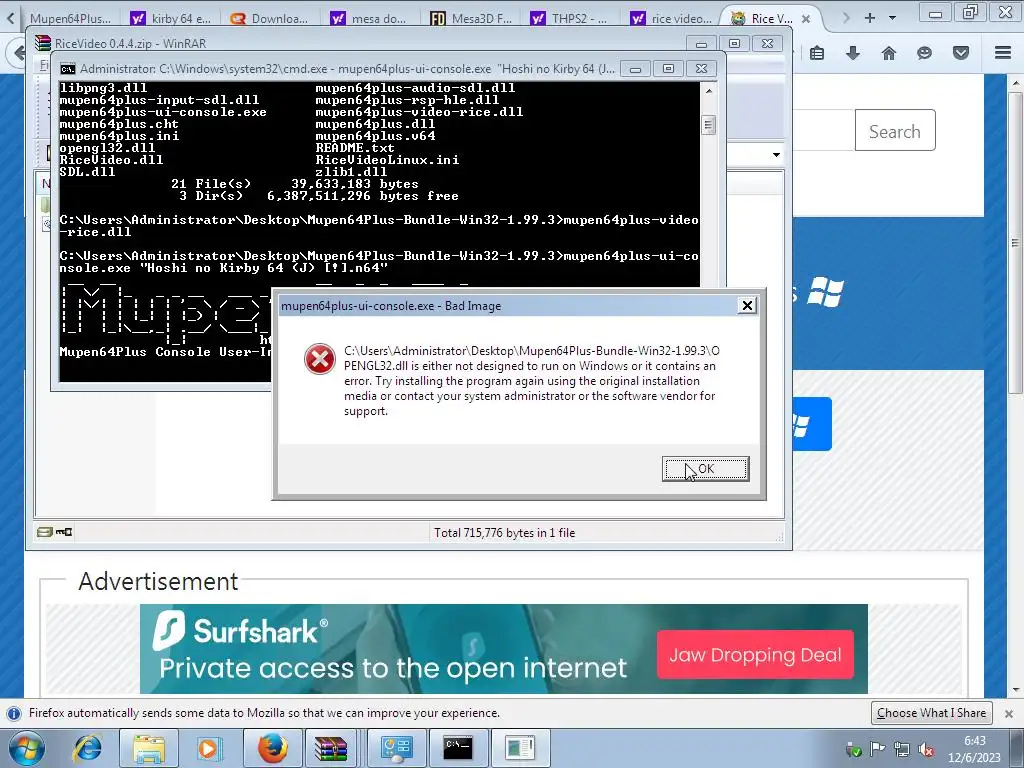
Task: Click 'opengl32.dll' in cmd directory listing
Action: [x=107, y=148]
